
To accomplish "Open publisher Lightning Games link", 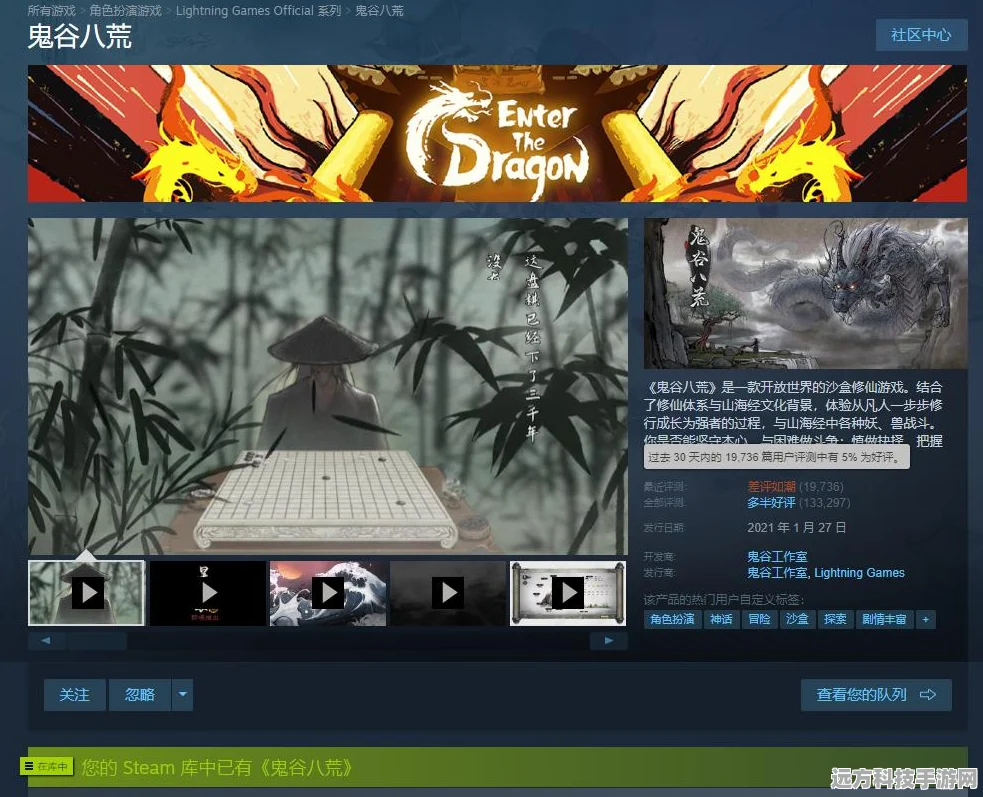I will click(x=859, y=573).
